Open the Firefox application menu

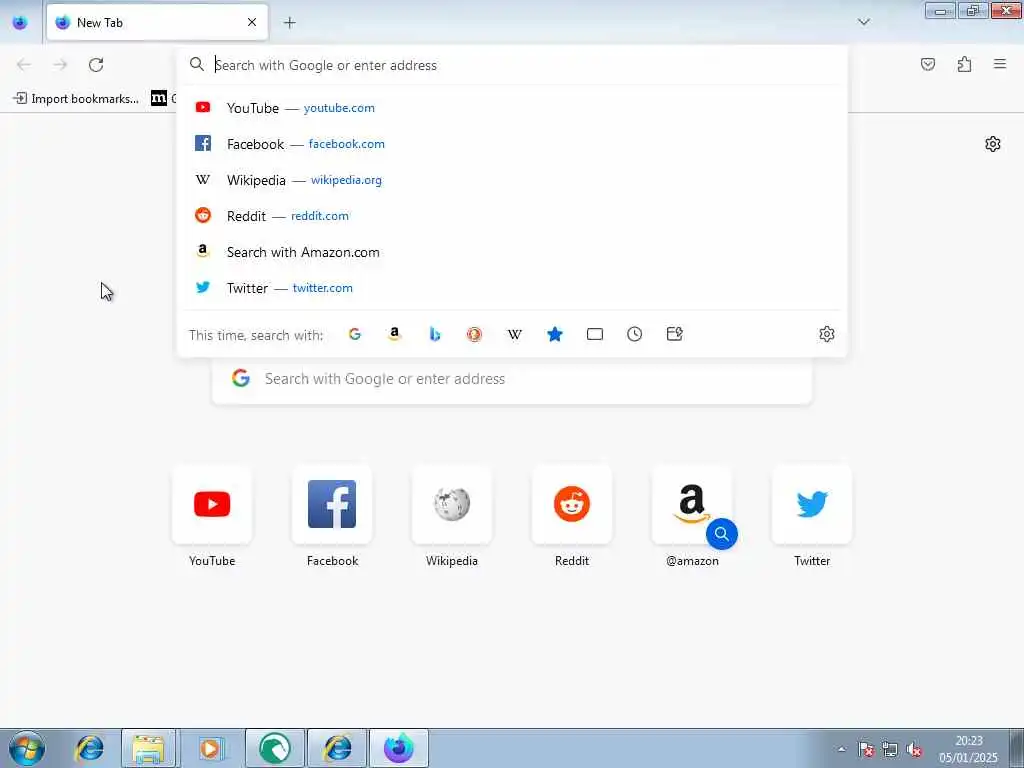tap(1000, 64)
